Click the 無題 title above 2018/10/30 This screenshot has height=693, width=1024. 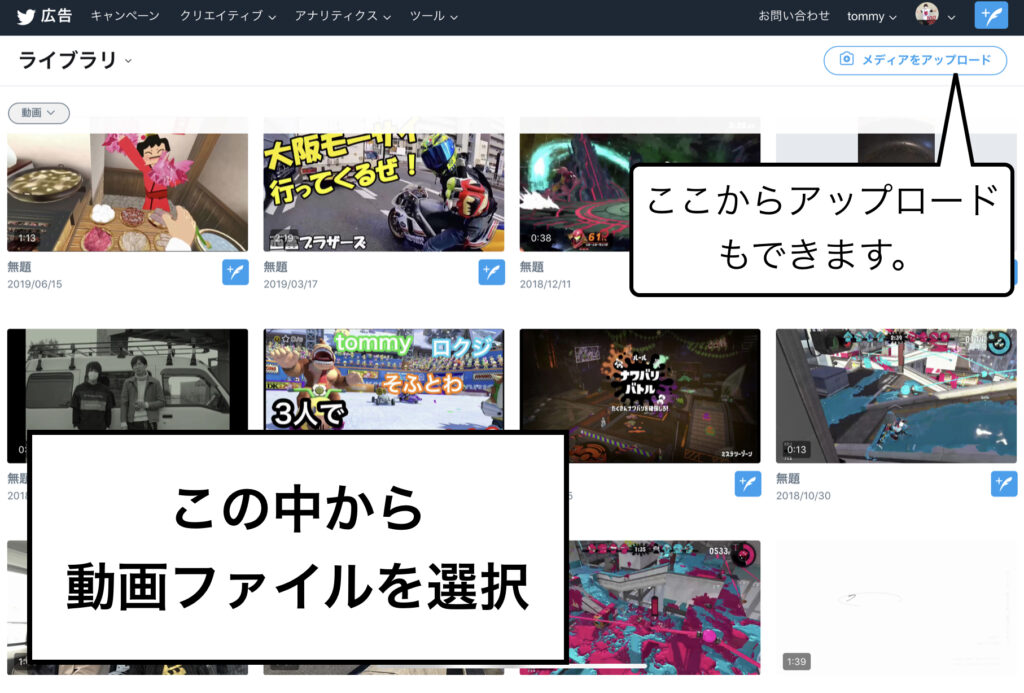(x=788, y=478)
